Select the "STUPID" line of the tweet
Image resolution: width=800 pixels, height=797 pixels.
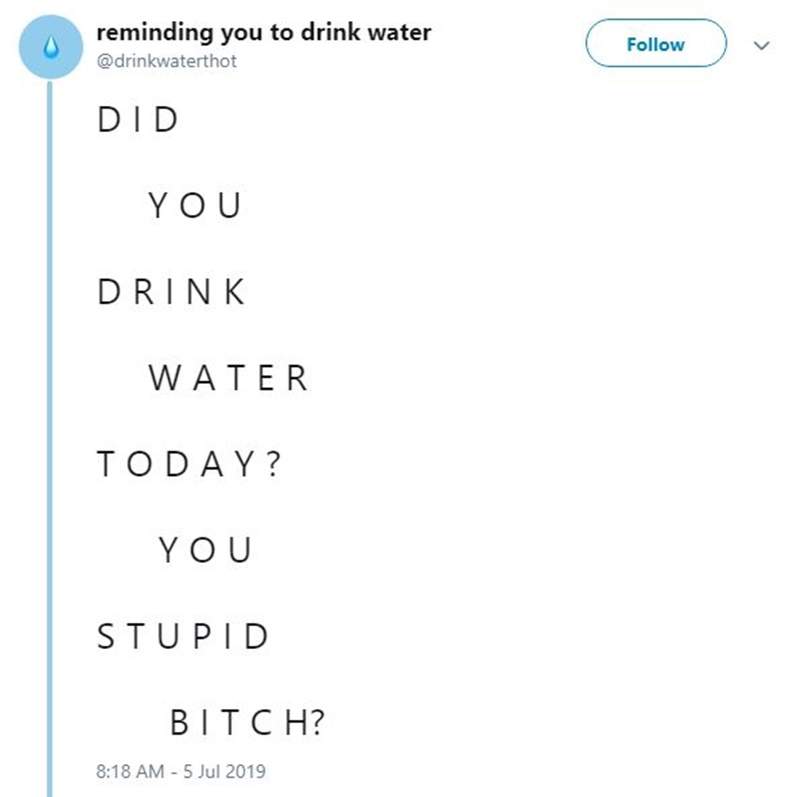(183, 636)
